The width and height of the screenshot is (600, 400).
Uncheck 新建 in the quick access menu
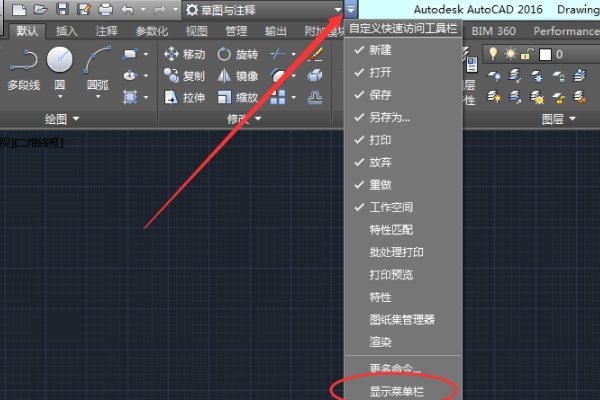tap(403, 50)
